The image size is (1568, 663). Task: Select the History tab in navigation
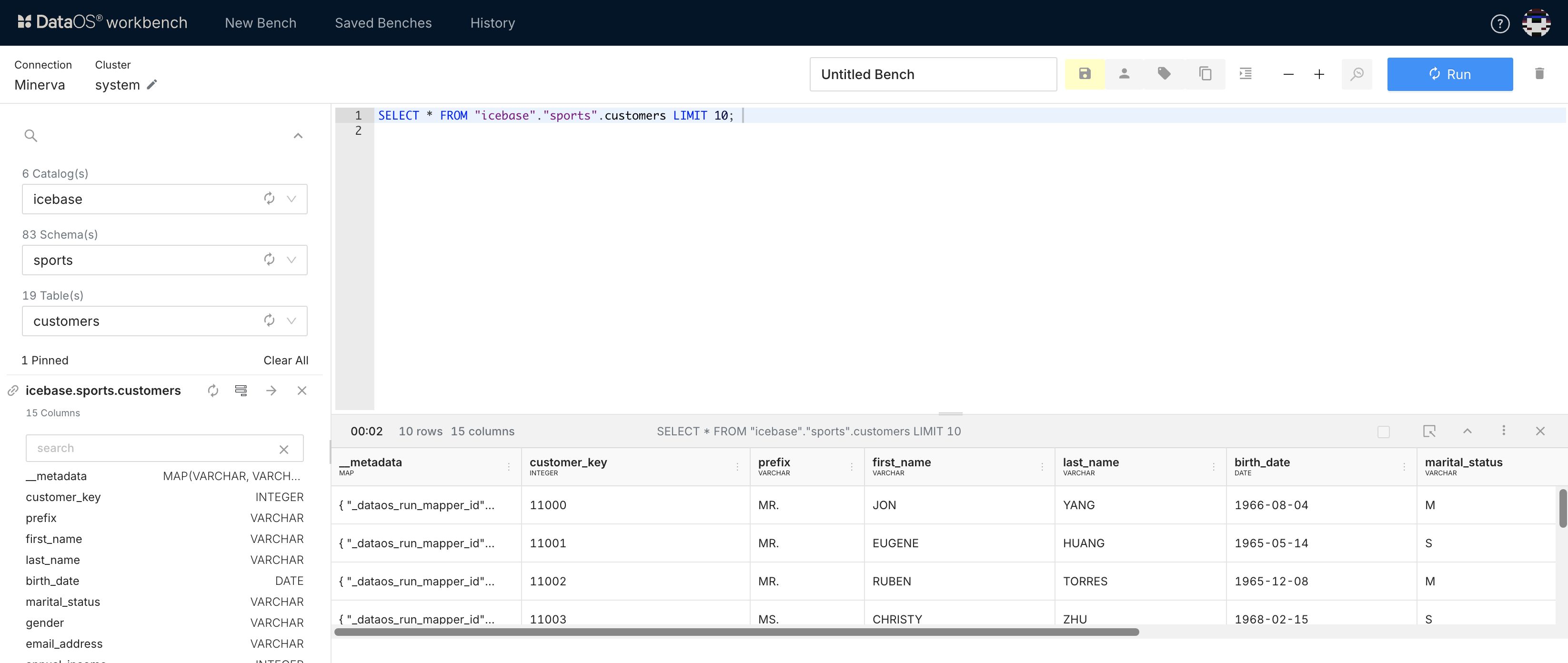tap(492, 22)
